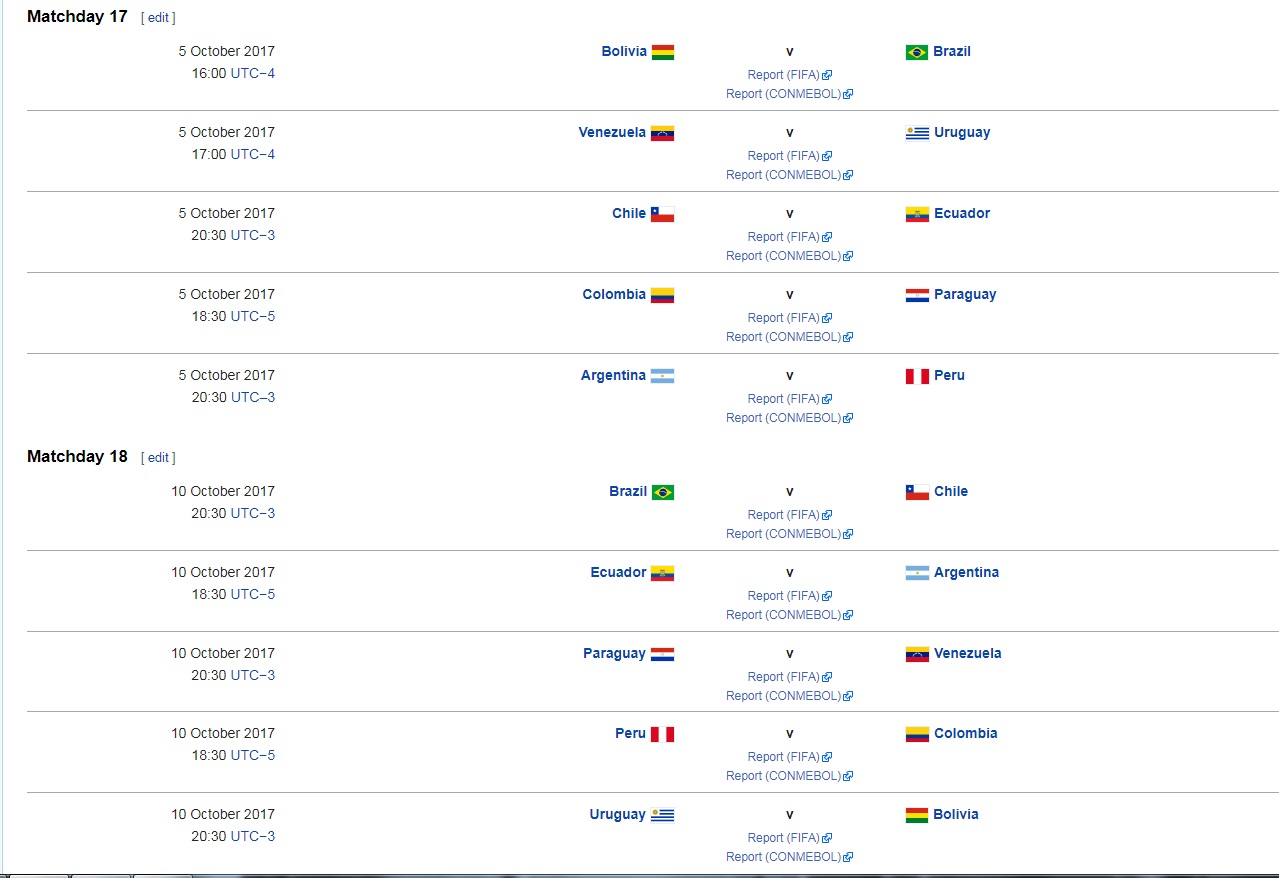Click Argentina flag in Argentina v Peru match
Screen dimensions: 1279x878
tap(662, 376)
